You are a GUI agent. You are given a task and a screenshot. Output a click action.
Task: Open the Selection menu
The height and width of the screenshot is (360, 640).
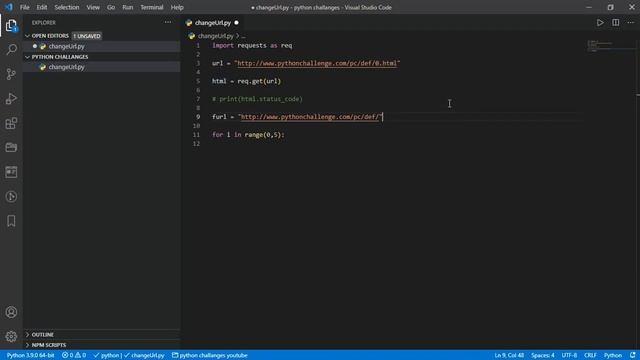[x=67, y=7]
